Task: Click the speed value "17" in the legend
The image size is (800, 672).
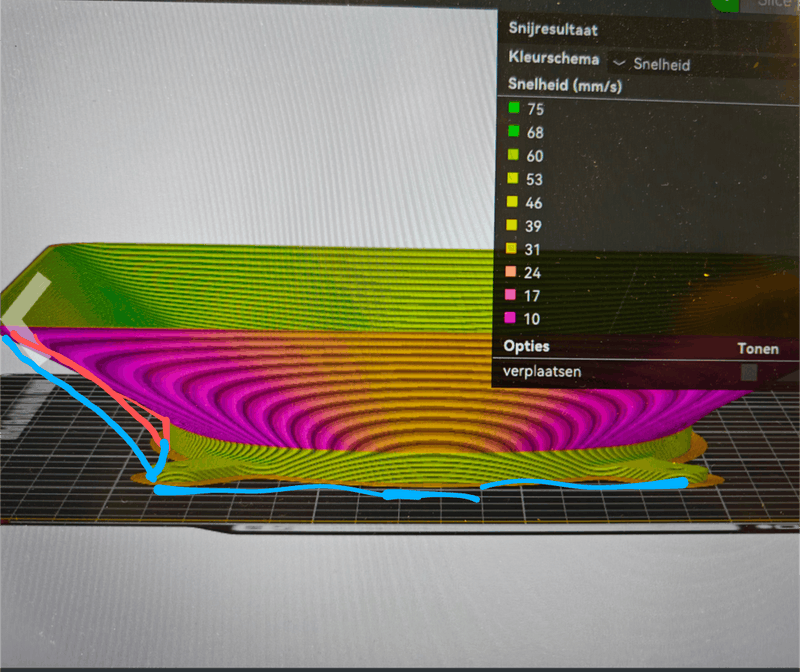Action: 532,296
